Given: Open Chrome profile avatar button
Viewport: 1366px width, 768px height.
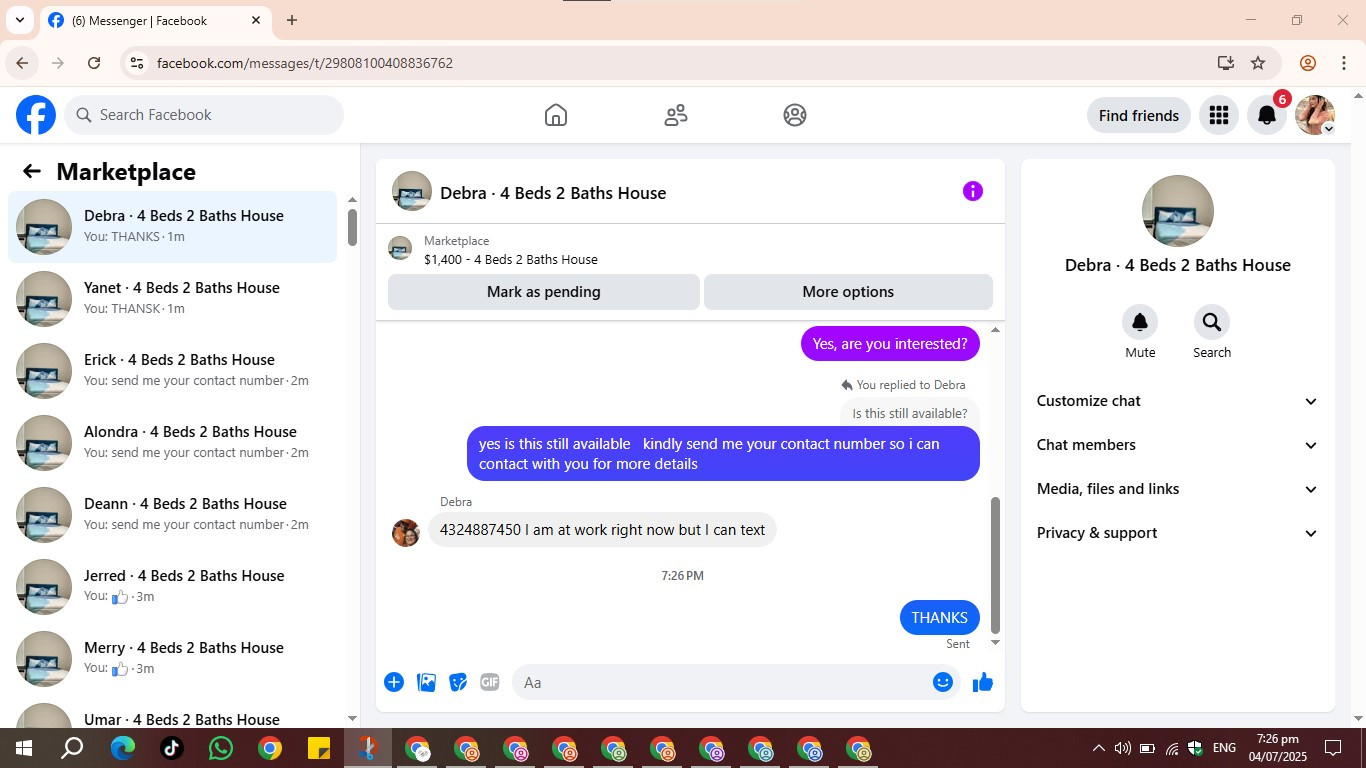Looking at the screenshot, I should (x=1308, y=63).
